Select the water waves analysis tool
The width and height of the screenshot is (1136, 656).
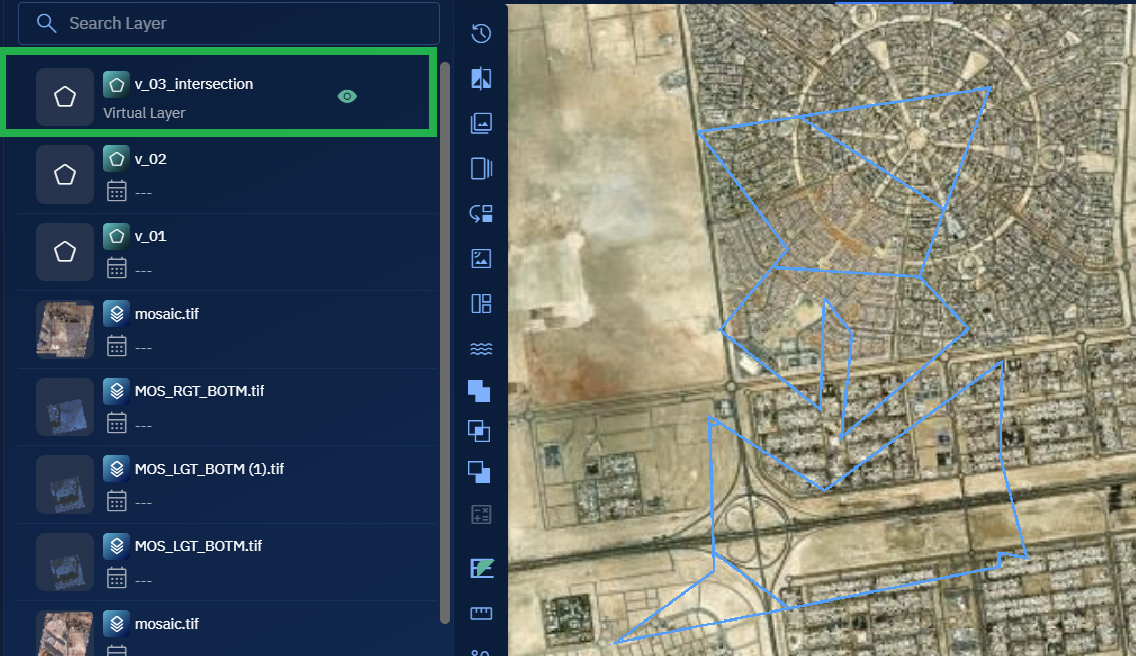coord(481,348)
